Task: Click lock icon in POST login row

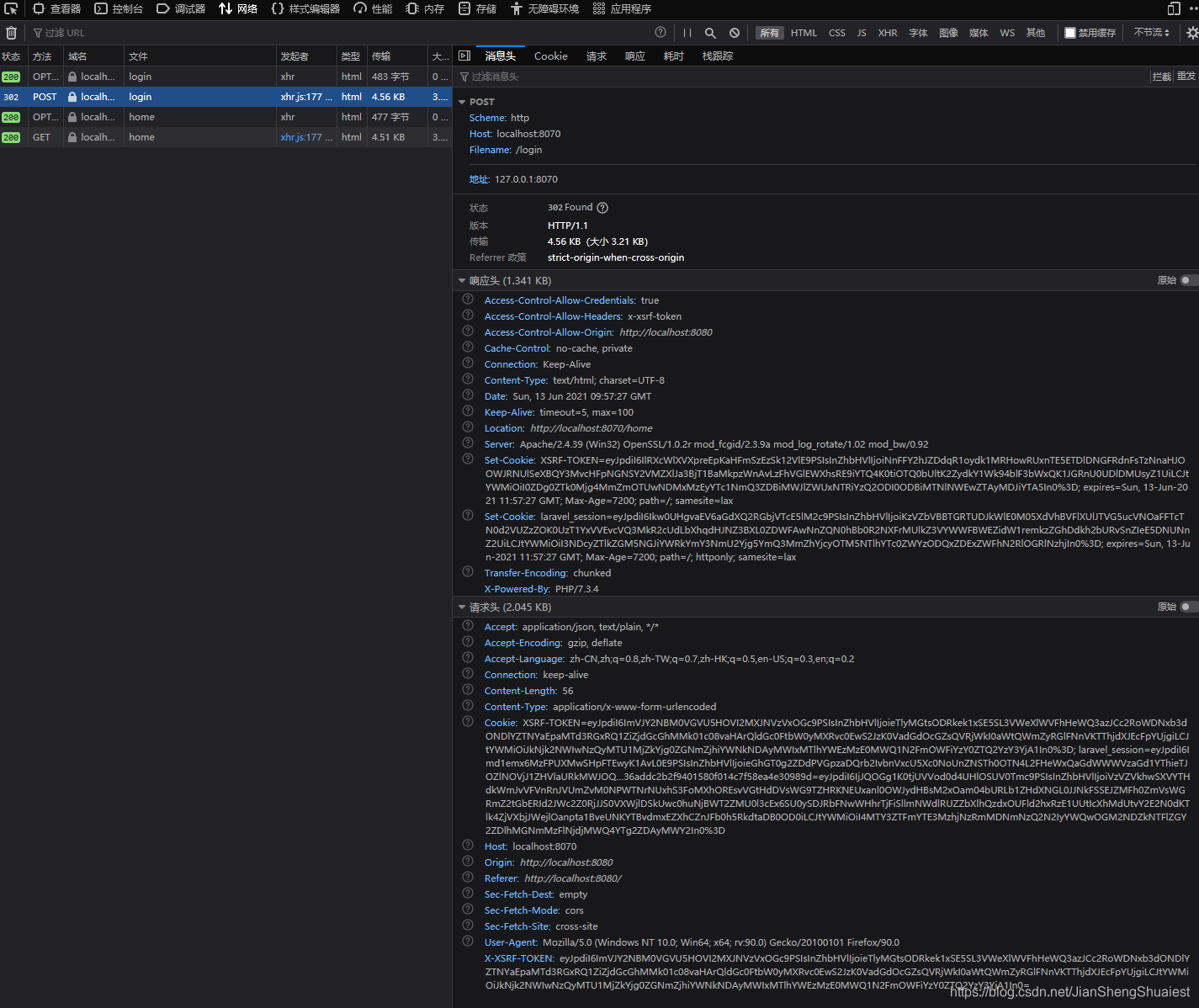Action: (72, 97)
